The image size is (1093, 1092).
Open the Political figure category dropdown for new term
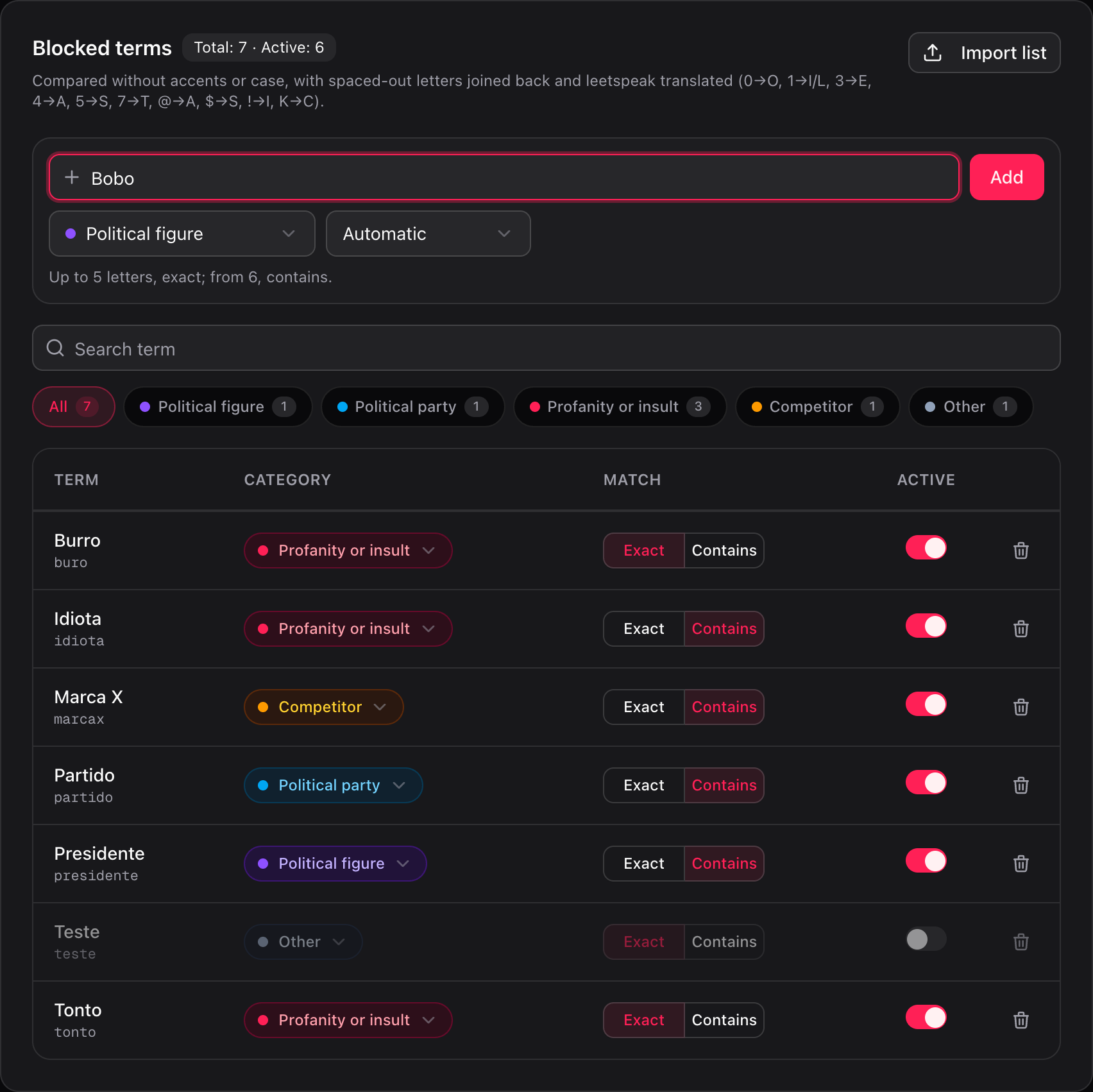pos(182,234)
